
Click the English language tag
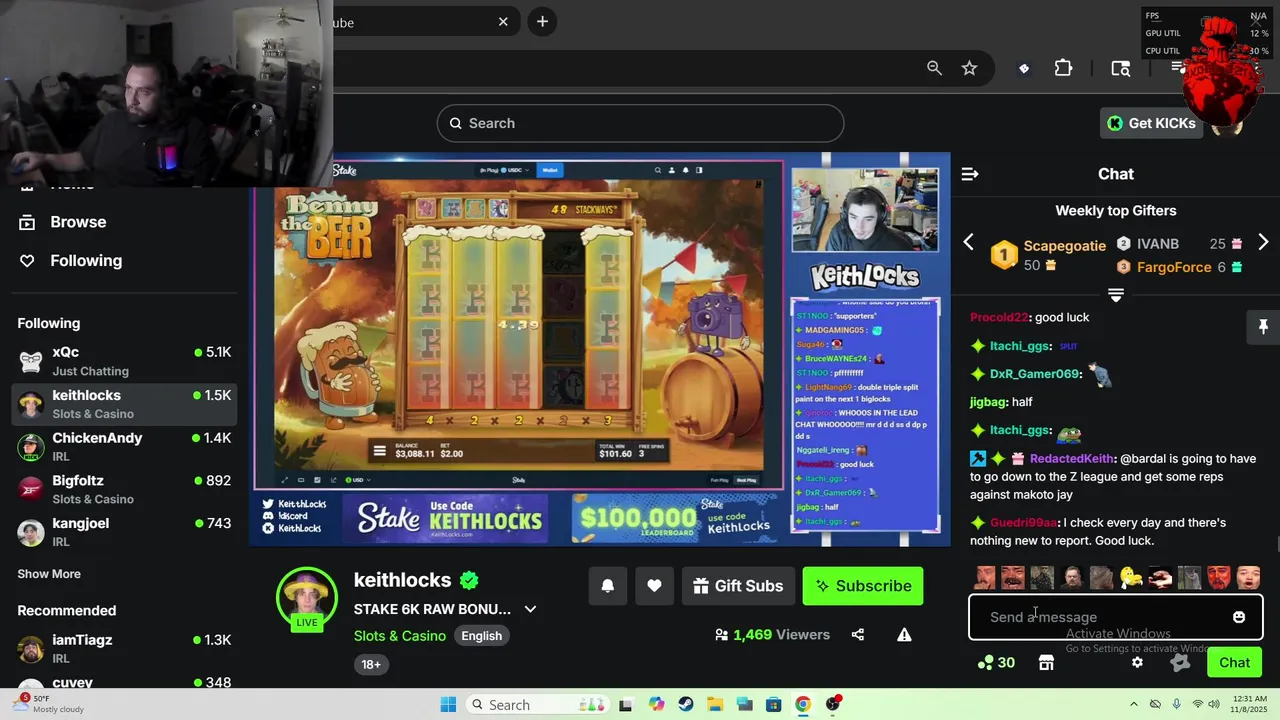481,636
